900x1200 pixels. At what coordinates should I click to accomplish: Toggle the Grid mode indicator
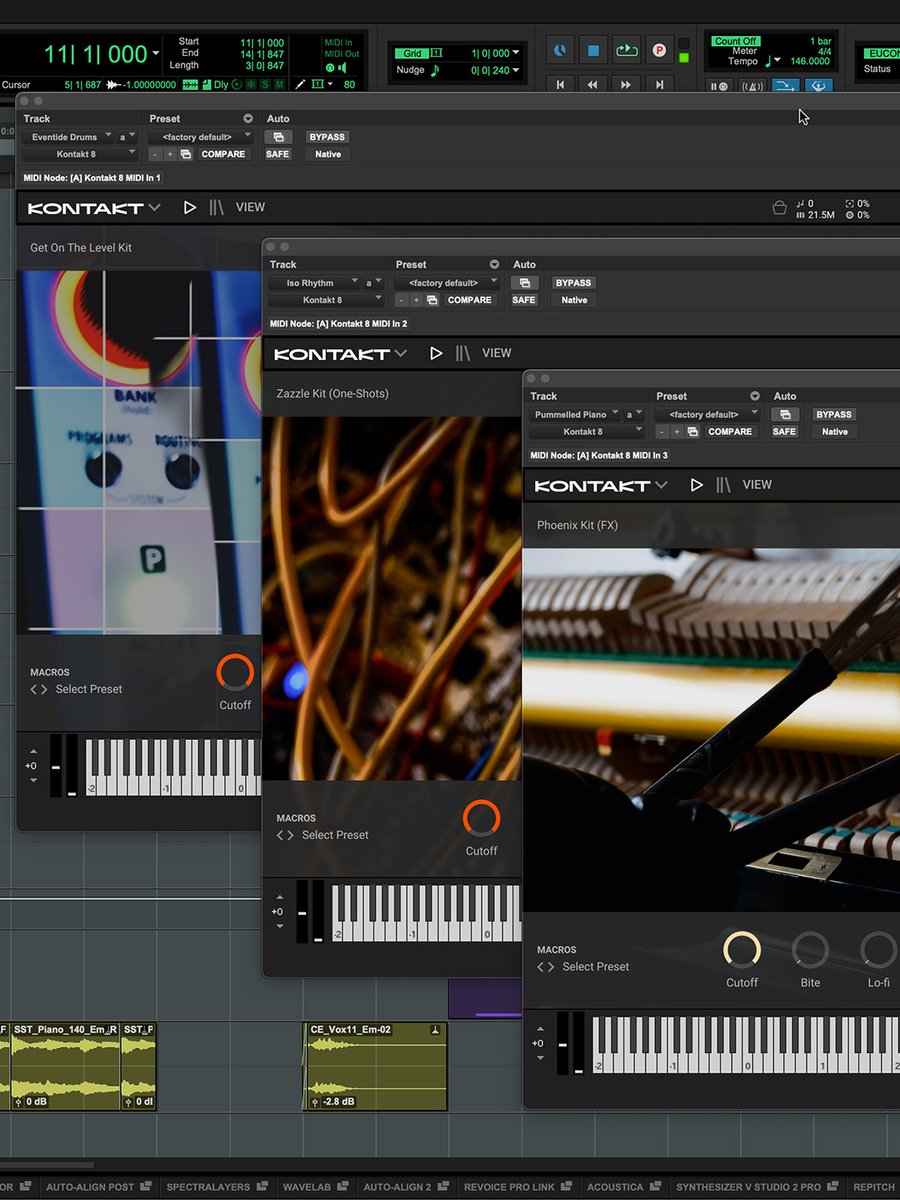[411, 53]
